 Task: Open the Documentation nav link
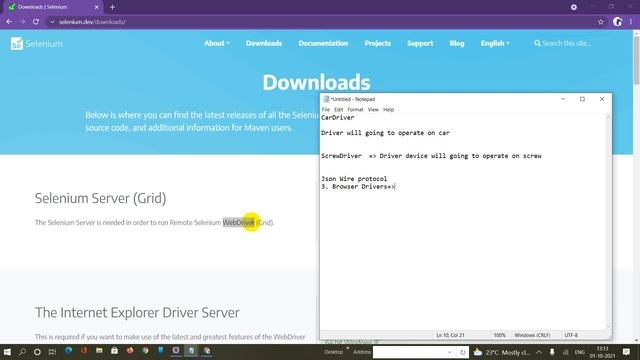click(x=323, y=43)
